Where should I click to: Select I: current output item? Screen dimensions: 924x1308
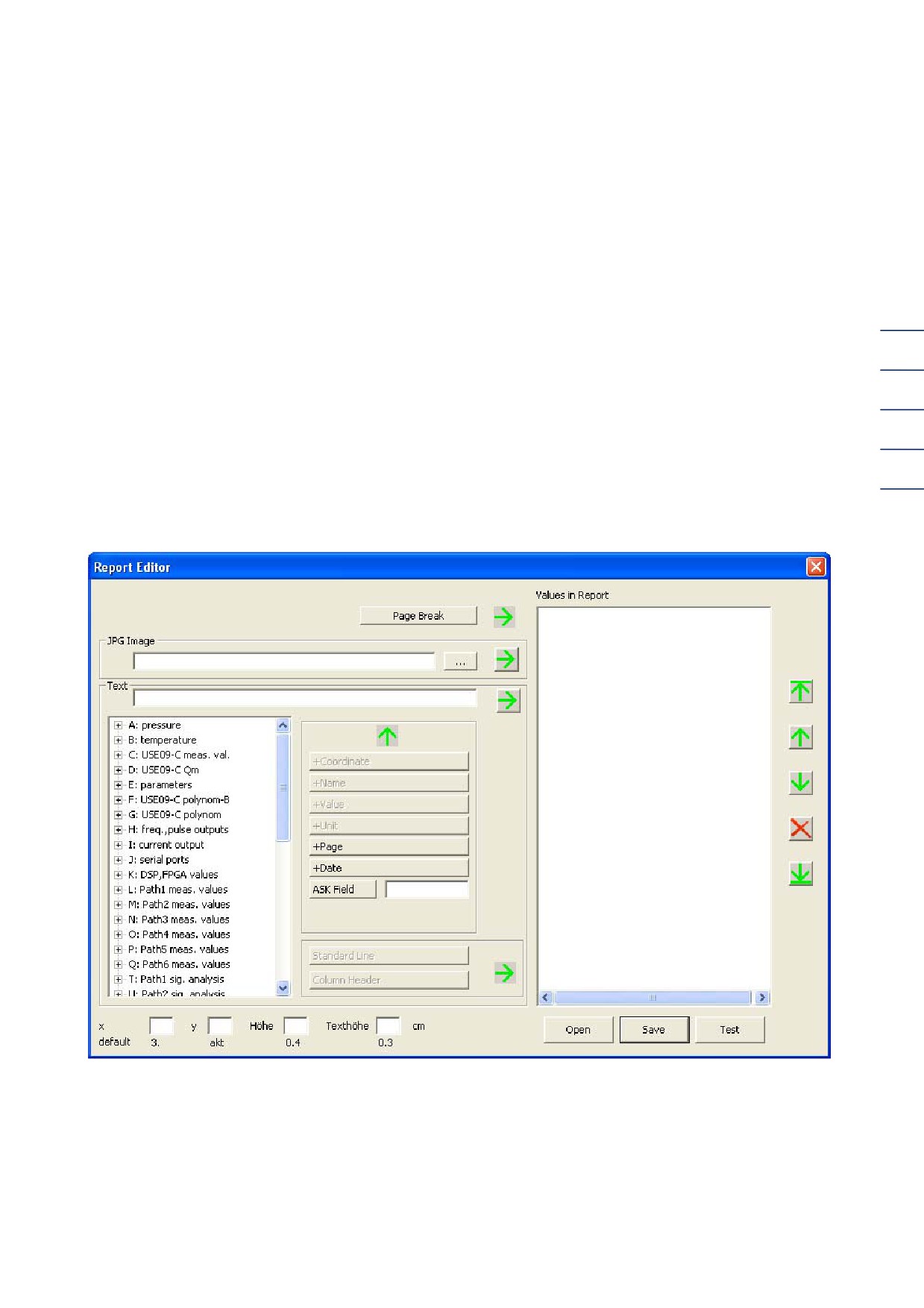166,845
